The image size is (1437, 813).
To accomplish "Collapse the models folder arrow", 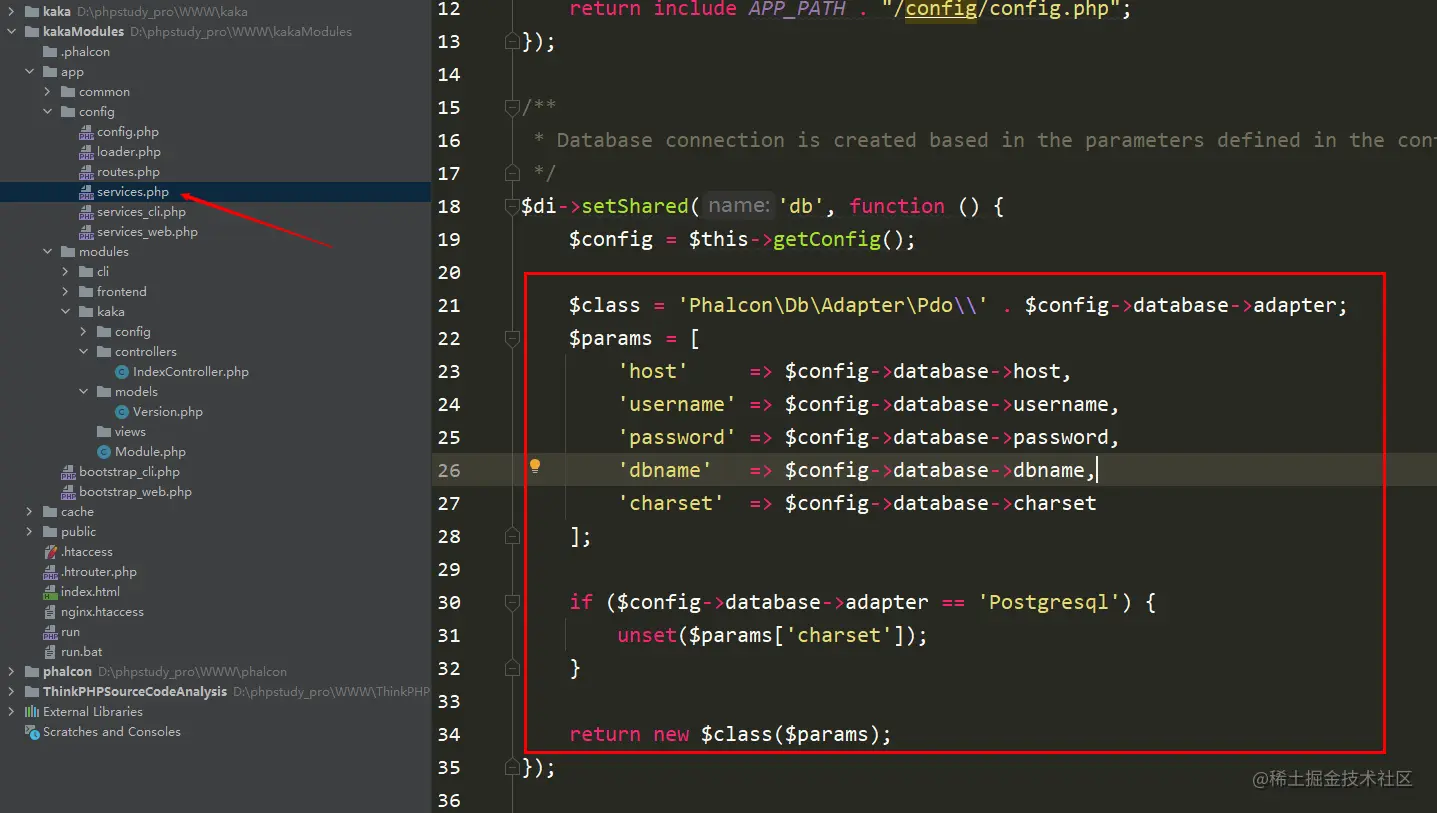I will point(83,392).
